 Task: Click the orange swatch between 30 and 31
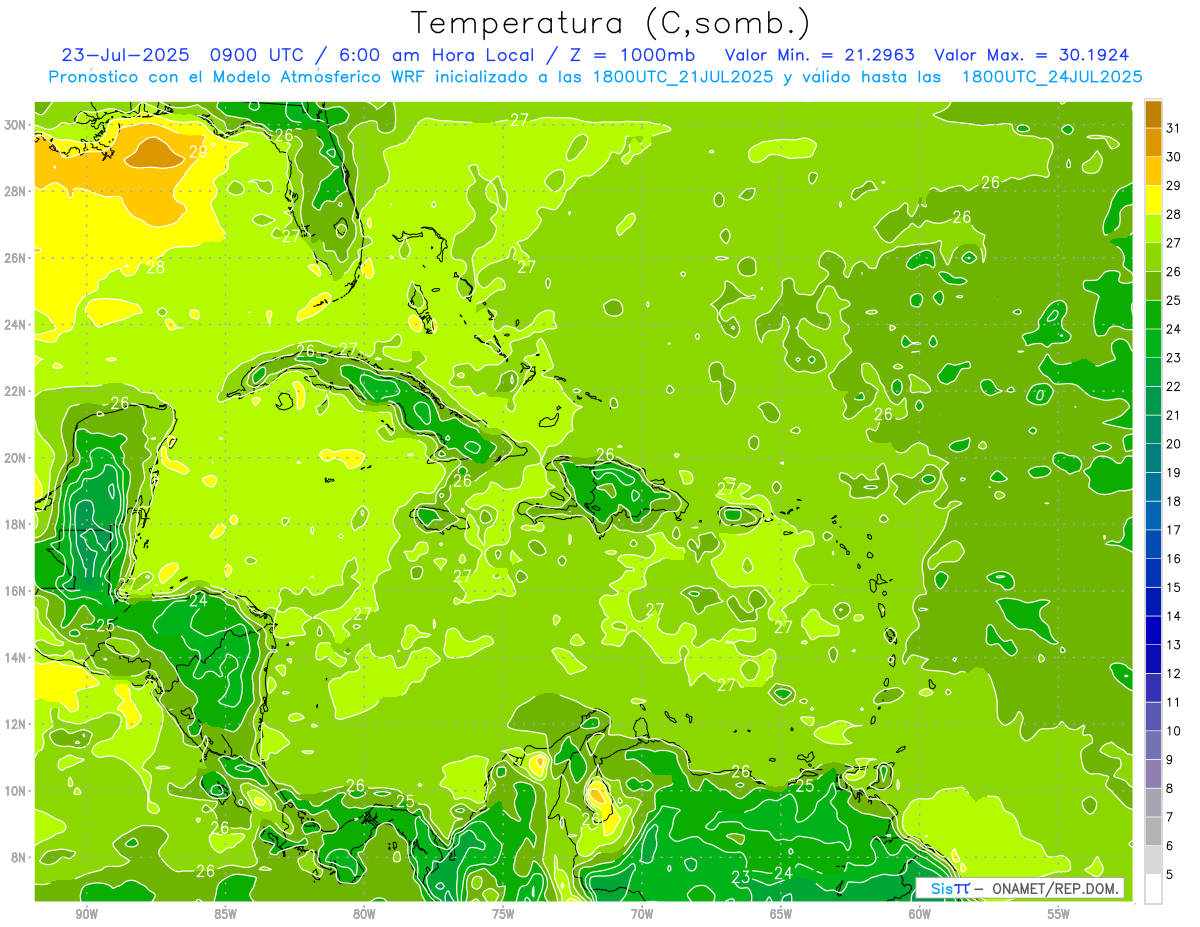coord(1153,143)
